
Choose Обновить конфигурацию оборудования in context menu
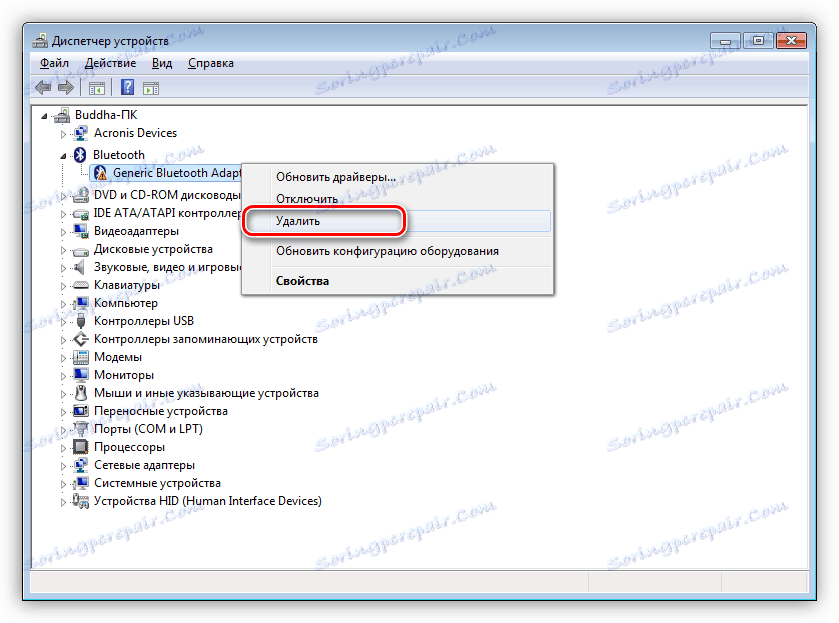pyautogui.click(x=397, y=251)
